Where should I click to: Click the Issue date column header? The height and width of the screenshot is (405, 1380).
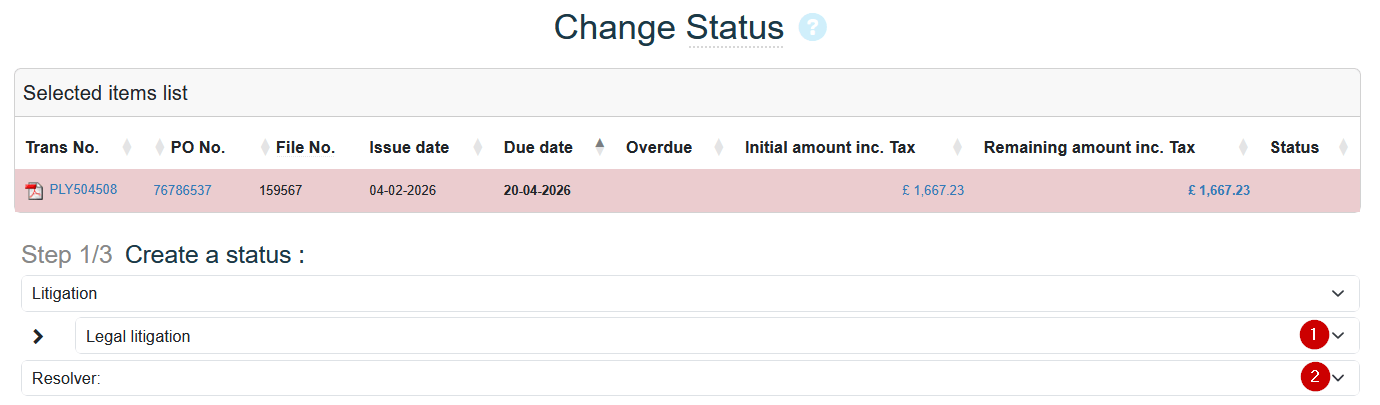[x=409, y=148]
